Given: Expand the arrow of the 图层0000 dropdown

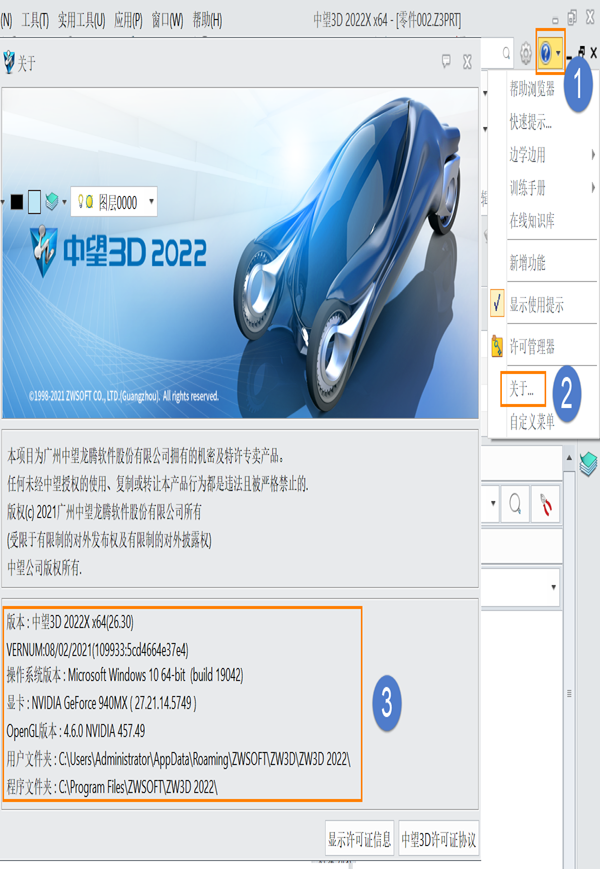Looking at the screenshot, I should pyautogui.click(x=151, y=202).
